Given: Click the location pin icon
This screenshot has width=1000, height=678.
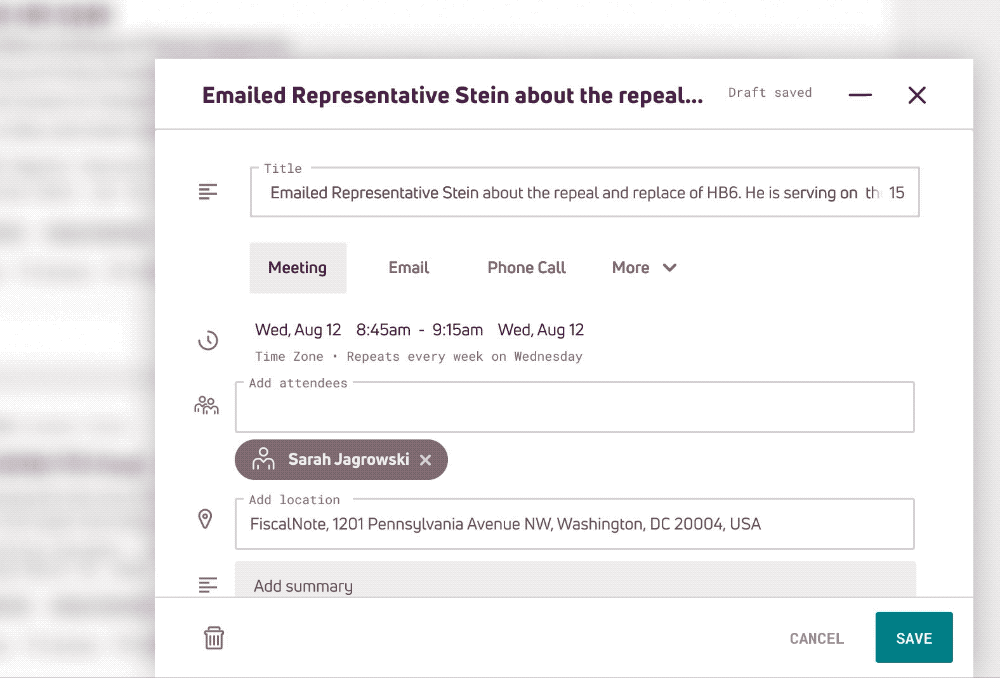Looking at the screenshot, I should pos(206,519).
